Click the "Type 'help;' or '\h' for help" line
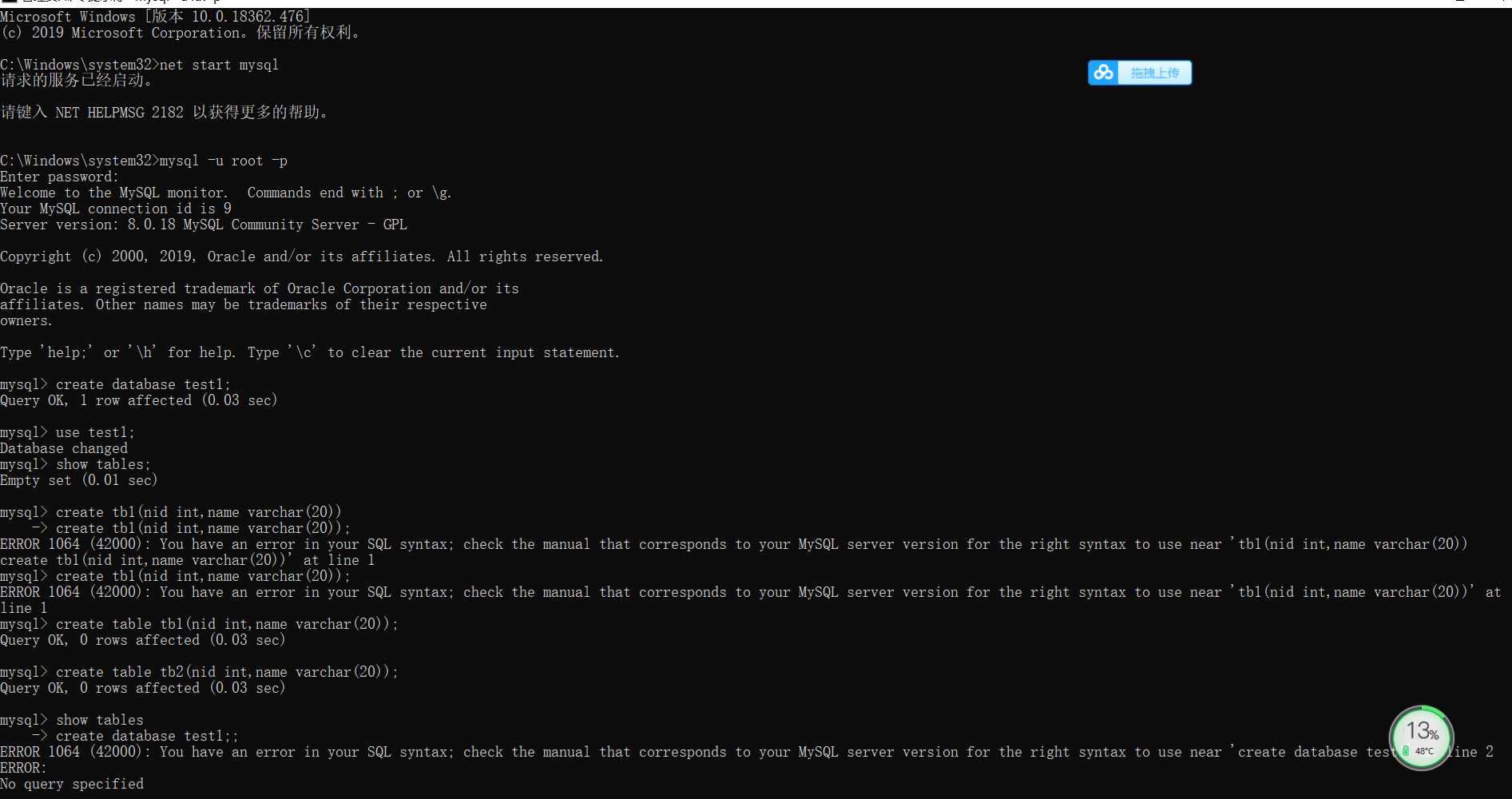This screenshot has width=1512, height=799. (x=310, y=352)
